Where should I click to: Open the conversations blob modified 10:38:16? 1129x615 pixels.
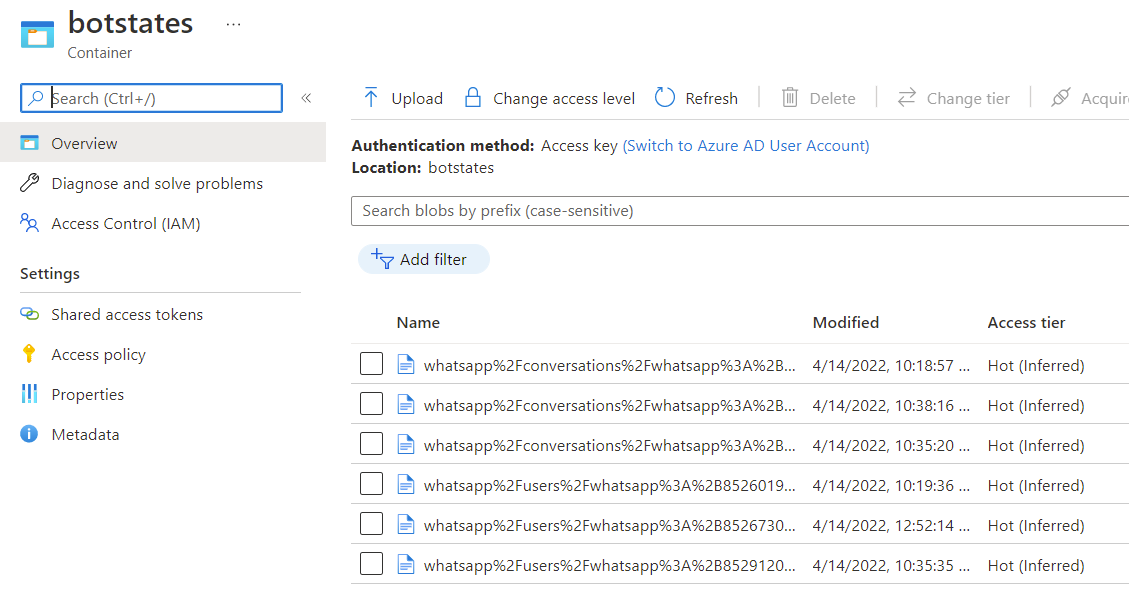click(610, 405)
